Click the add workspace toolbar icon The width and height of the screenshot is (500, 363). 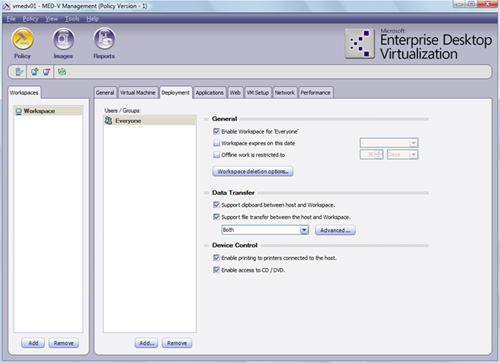pos(35,72)
